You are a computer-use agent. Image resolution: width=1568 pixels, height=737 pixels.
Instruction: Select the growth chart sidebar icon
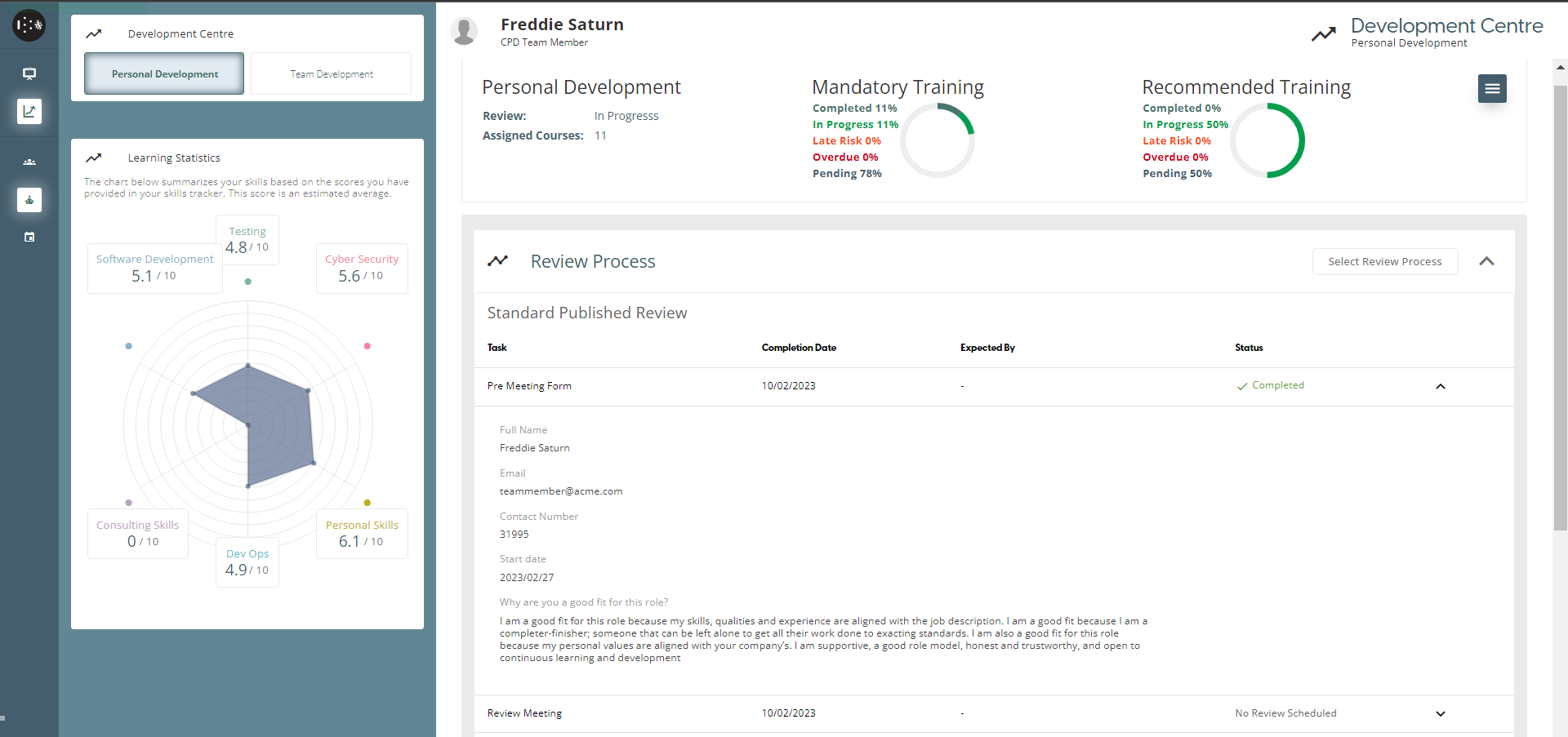point(29,111)
